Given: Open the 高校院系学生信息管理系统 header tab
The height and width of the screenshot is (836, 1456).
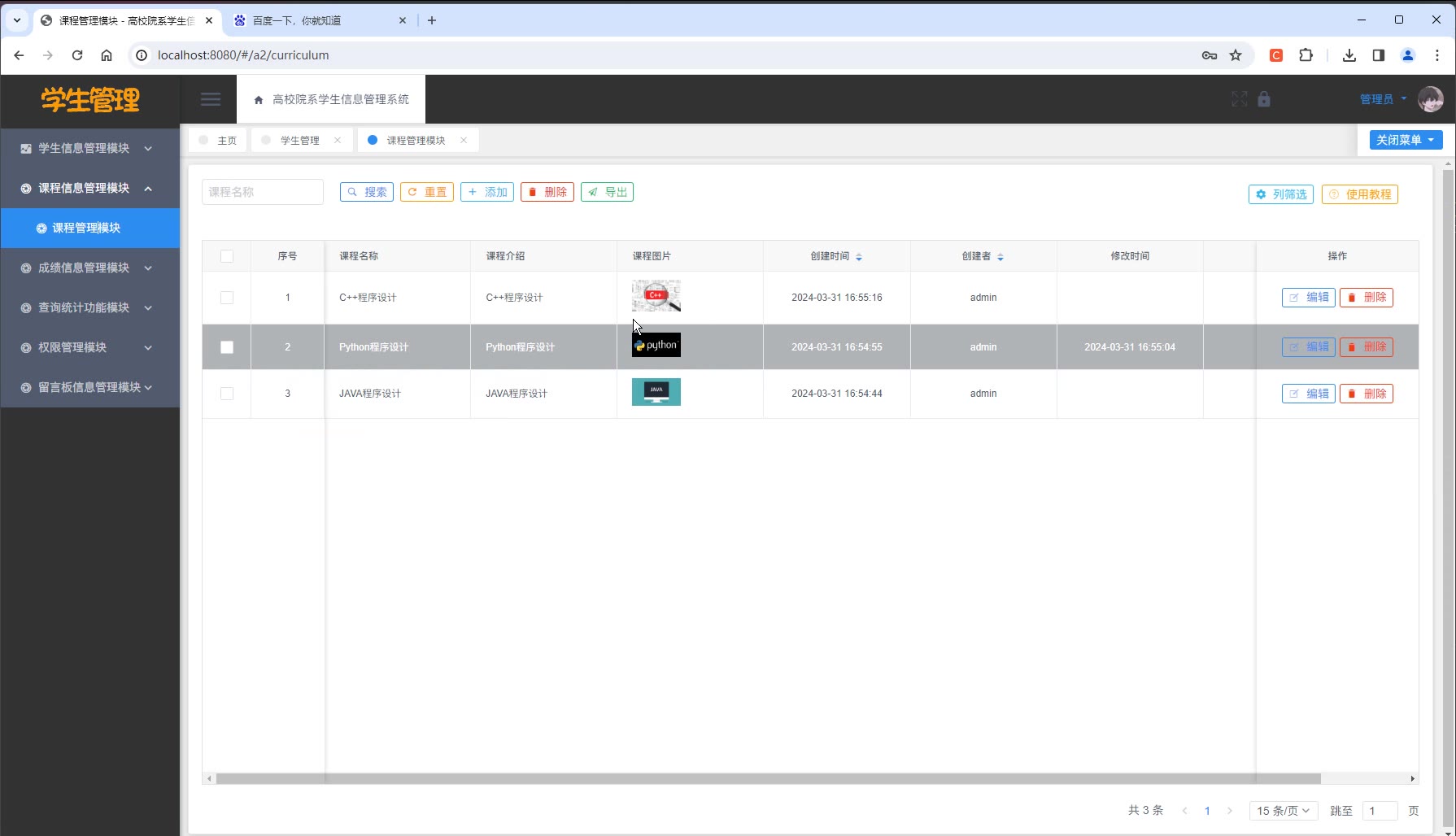Looking at the screenshot, I should coord(331,99).
